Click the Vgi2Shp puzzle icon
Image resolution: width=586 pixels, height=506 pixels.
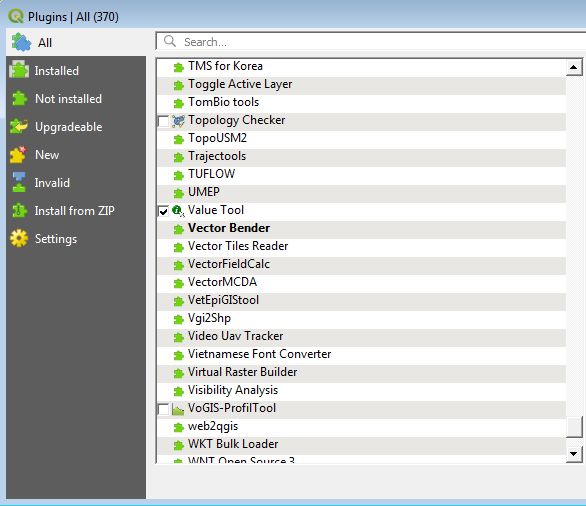point(179,319)
